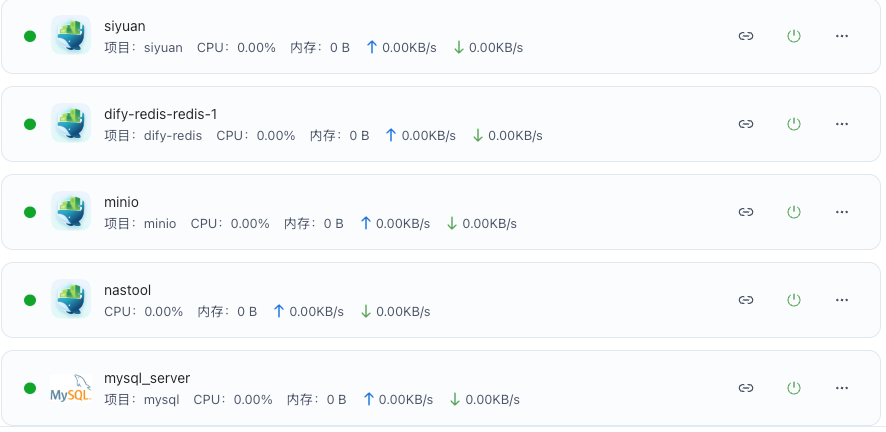Toggle power for dify-redis-redis-1 container
Screen dimensions: 886x432
click(794, 124)
